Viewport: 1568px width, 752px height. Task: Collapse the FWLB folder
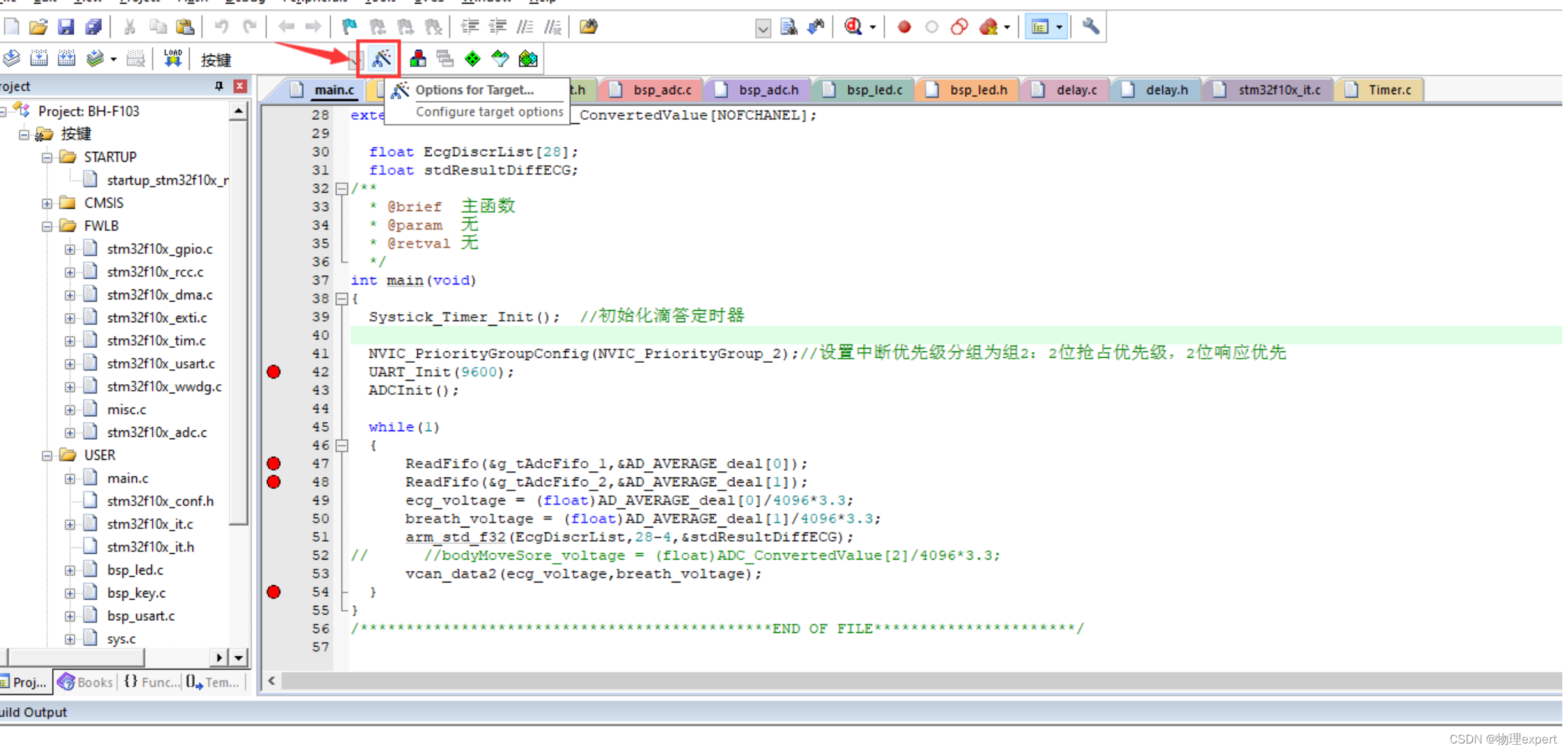tap(47, 227)
